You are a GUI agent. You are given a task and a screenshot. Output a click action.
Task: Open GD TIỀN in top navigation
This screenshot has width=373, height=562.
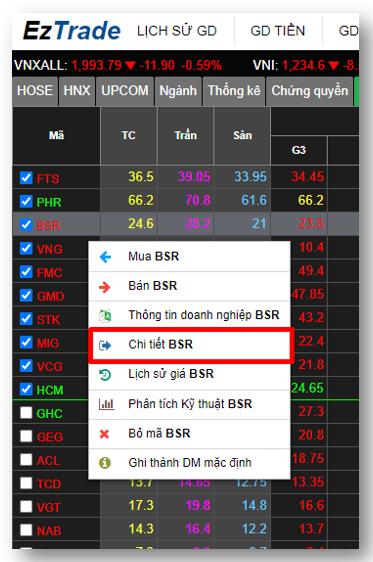(278, 31)
